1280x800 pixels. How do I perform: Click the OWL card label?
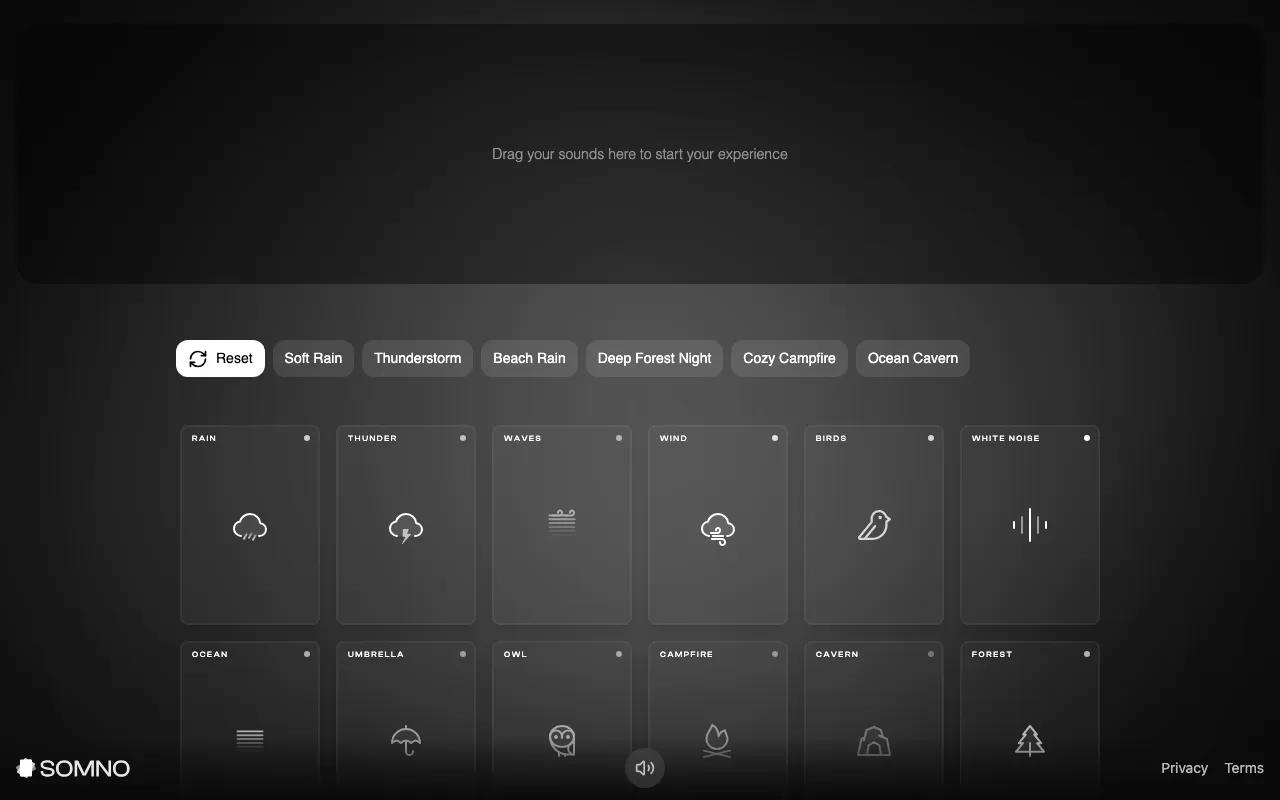pyautogui.click(x=515, y=654)
